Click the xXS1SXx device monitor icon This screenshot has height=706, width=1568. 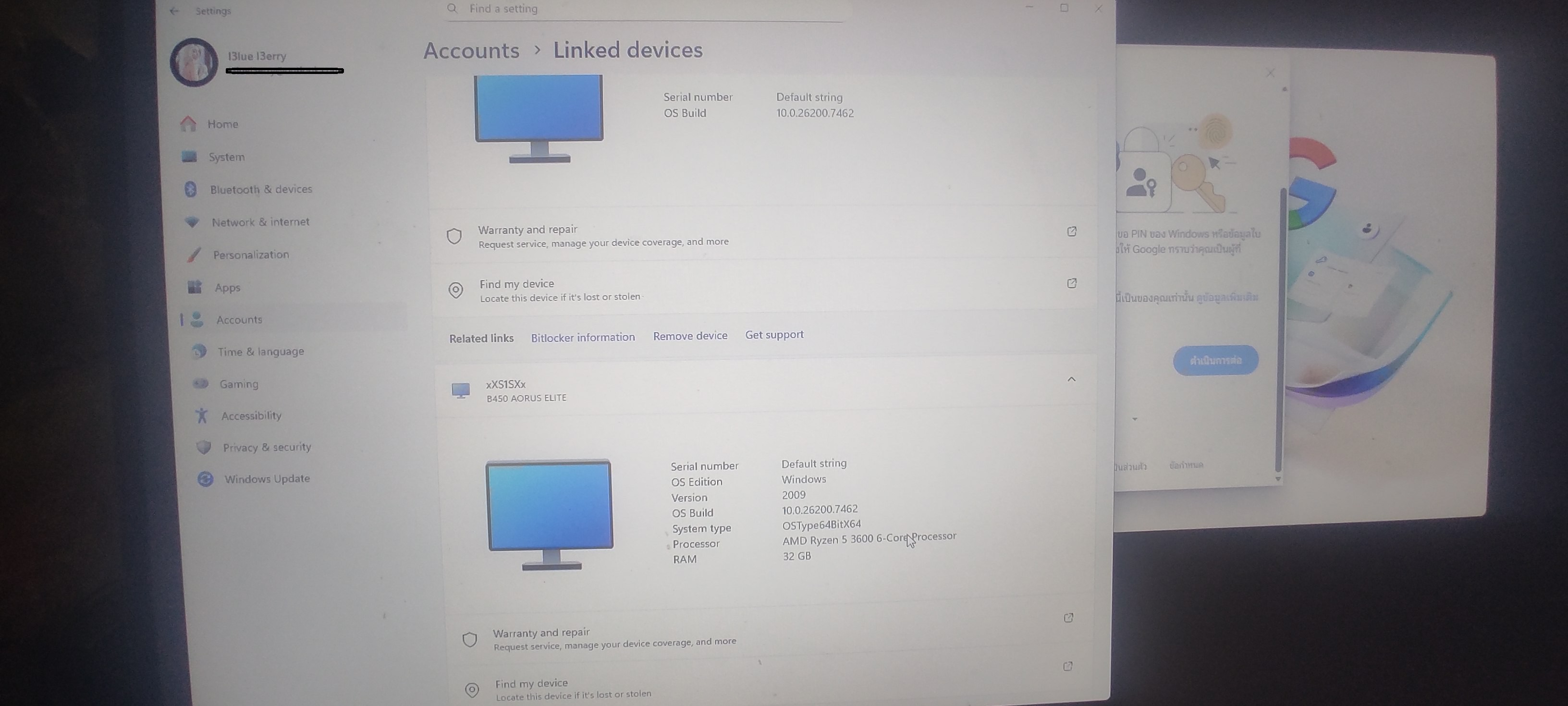pyautogui.click(x=461, y=390)
